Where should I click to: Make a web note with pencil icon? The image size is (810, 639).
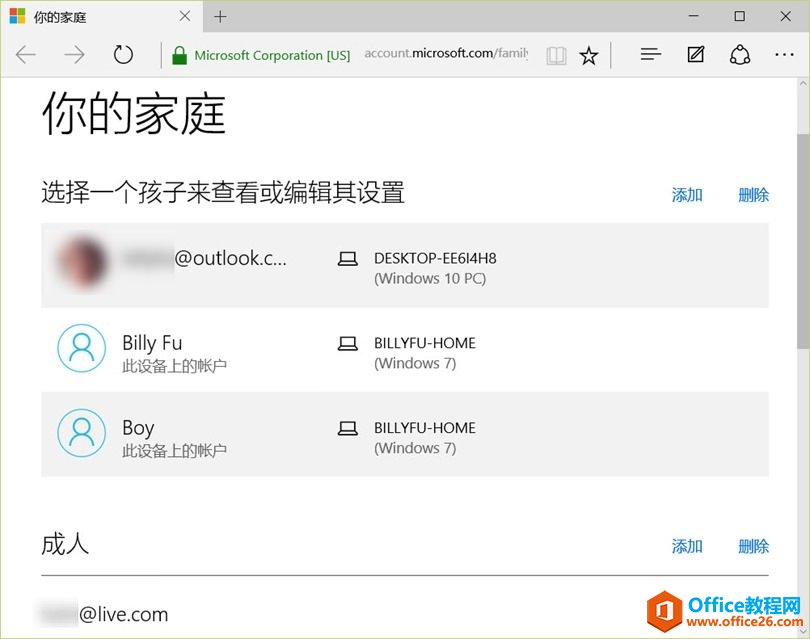click(695, 54)
